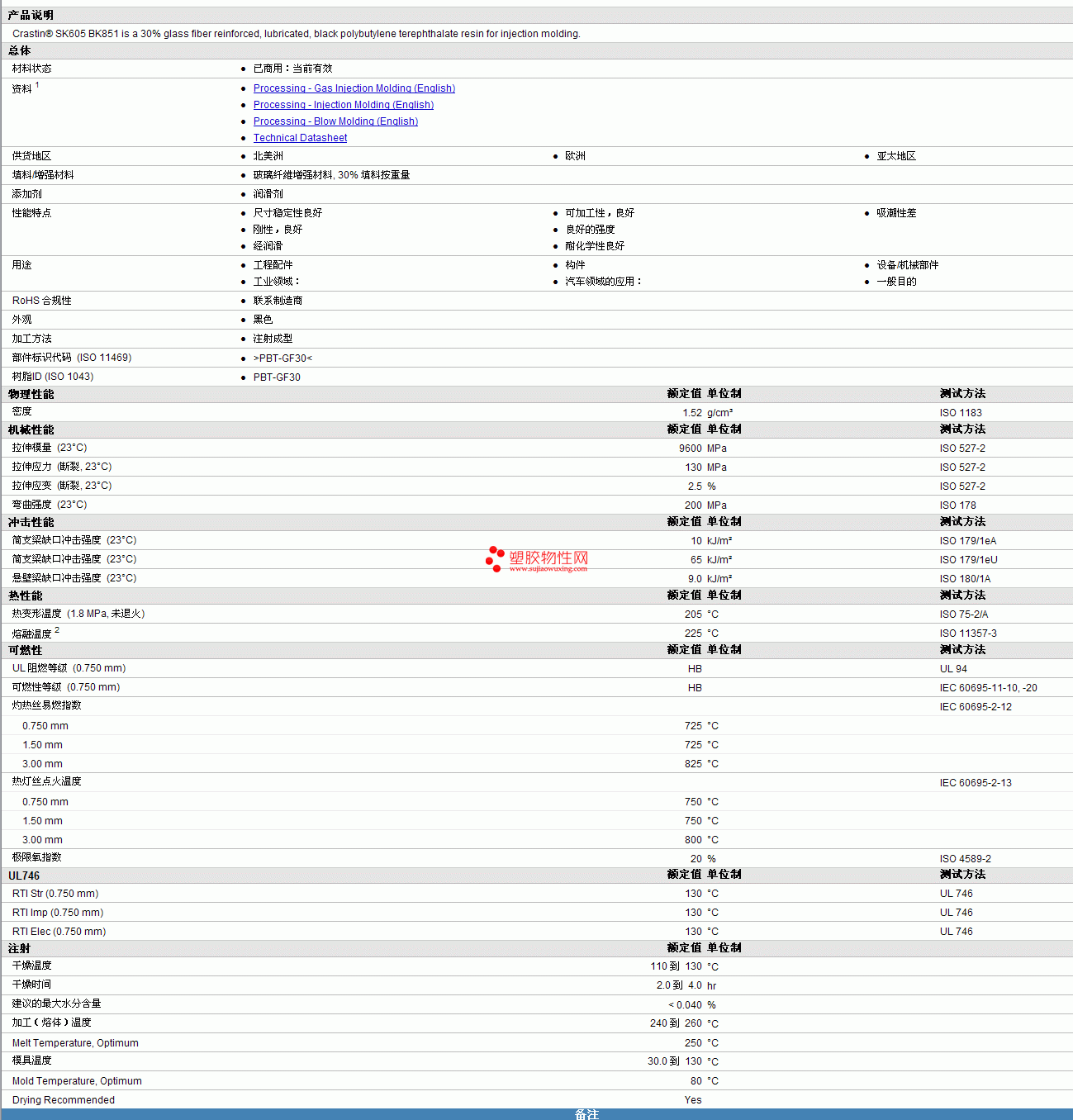The width and height of the screenshot is (1073, 1120).
Task: Select the 设备/机械部件 use entry
Action: coord(908,265)
